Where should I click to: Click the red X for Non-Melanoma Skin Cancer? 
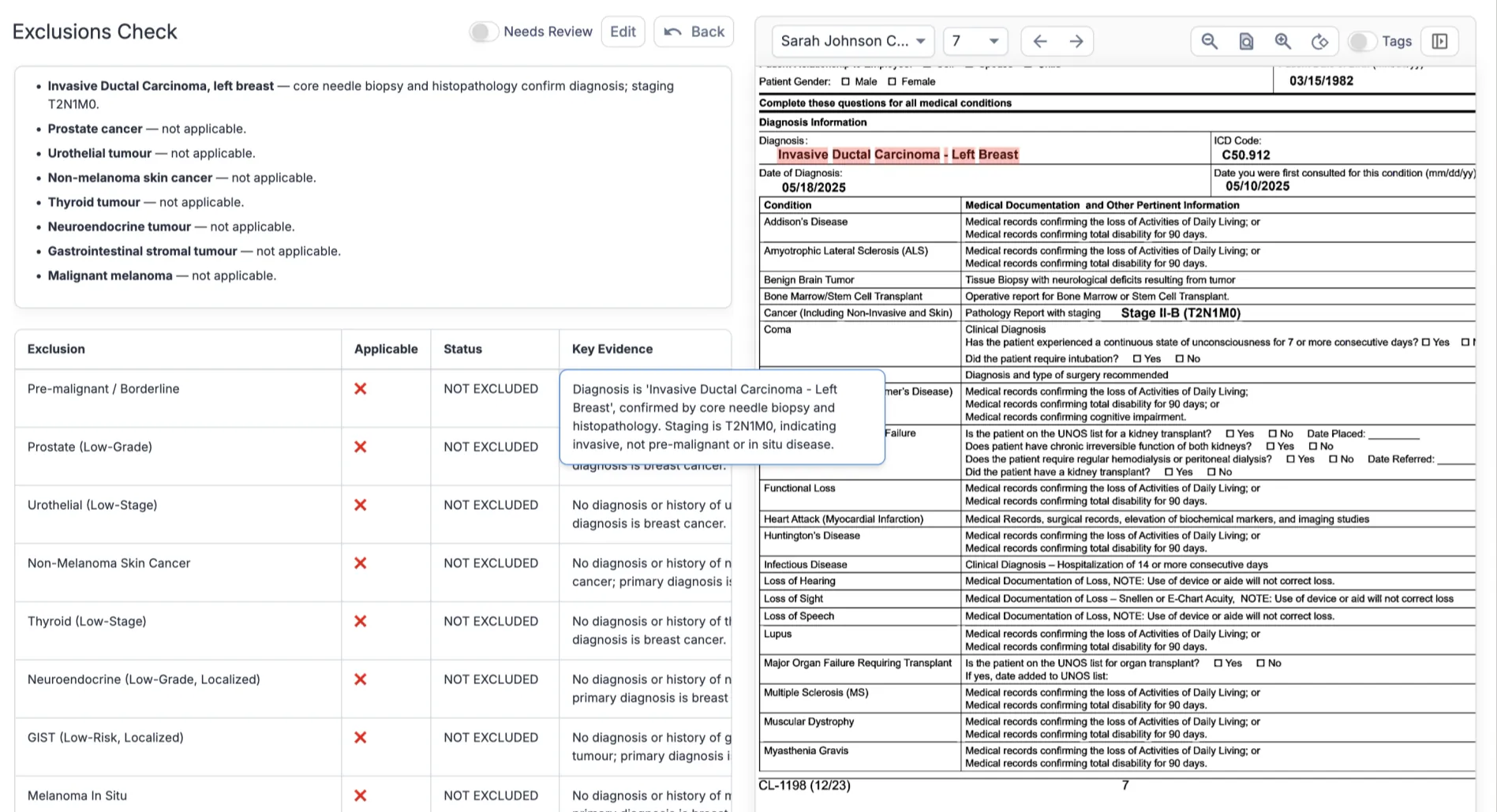pos(361,563)
